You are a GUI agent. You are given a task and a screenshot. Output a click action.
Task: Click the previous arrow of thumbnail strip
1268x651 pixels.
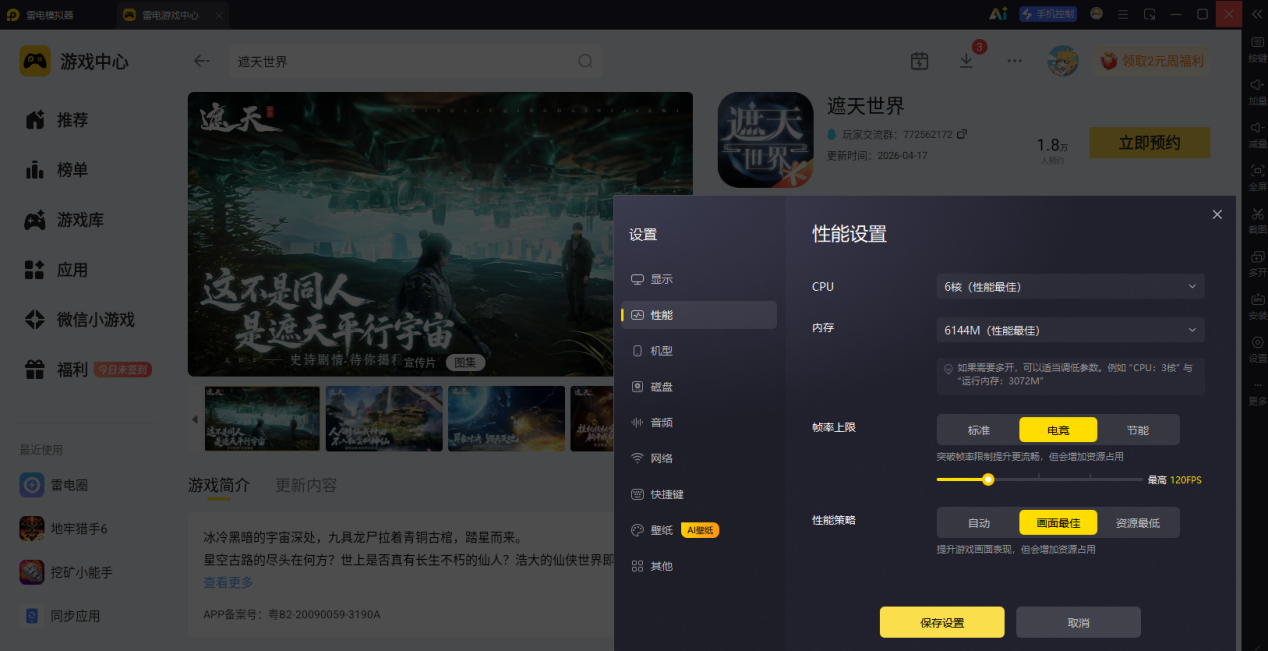point(195,419)
